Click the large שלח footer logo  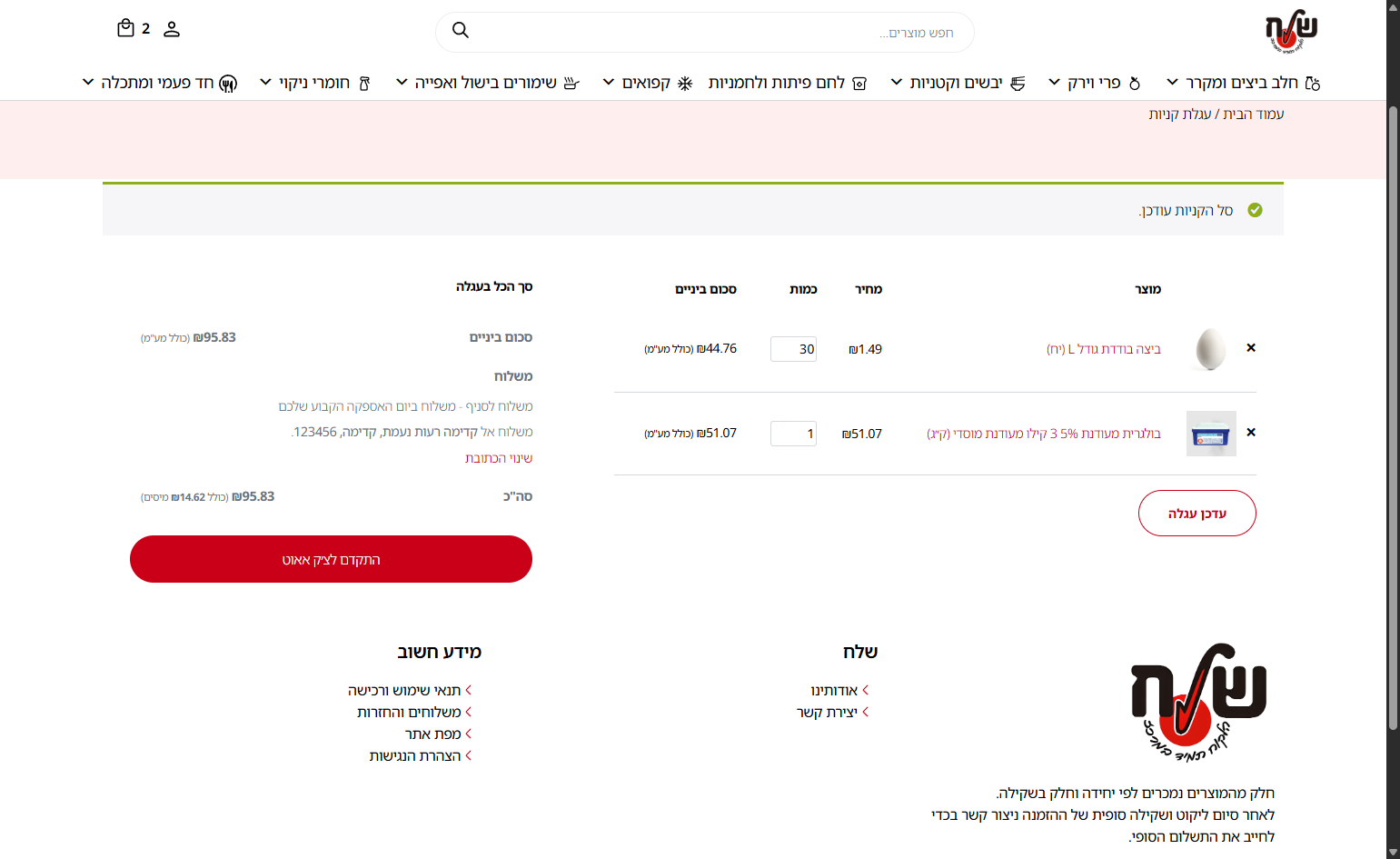click(1198, 702)
